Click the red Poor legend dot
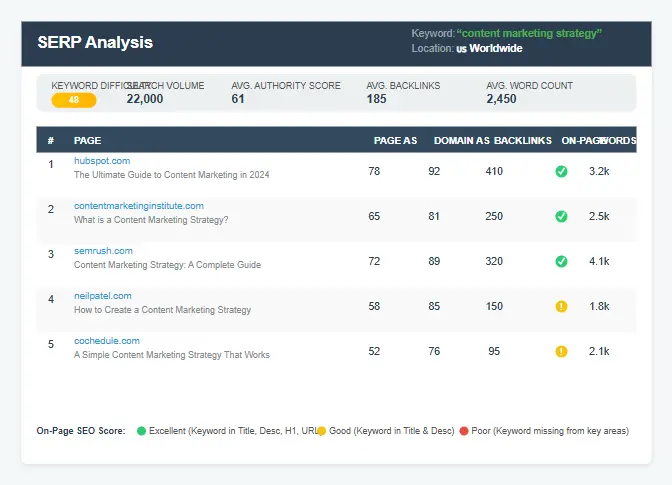The image size is (672, 485). (x=464, y=431)
